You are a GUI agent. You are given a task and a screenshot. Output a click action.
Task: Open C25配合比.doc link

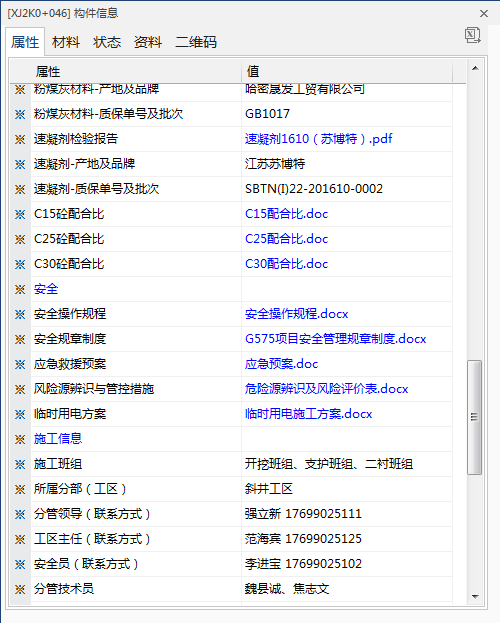click(287, 239)
